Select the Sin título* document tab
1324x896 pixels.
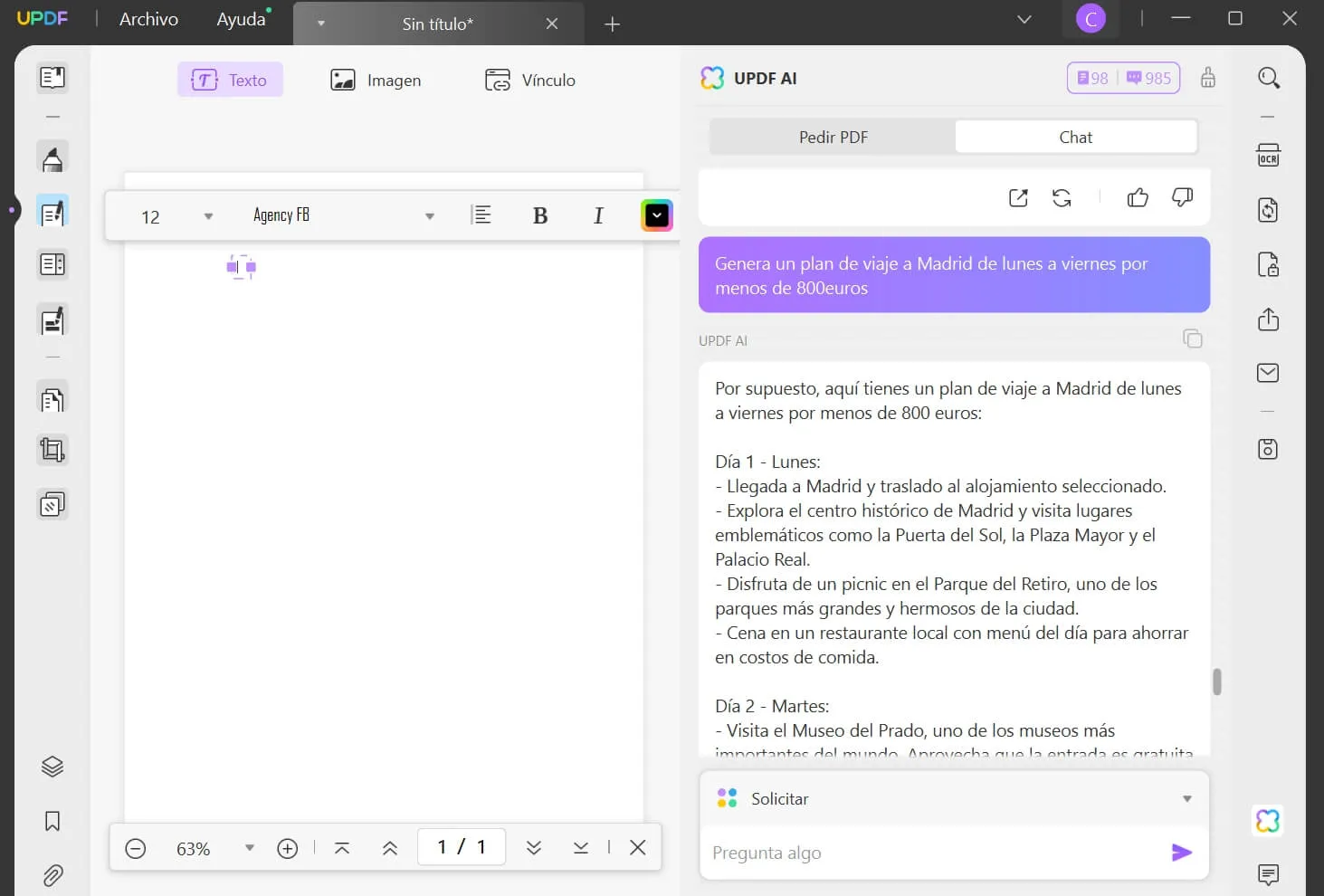tap(438, 24)
